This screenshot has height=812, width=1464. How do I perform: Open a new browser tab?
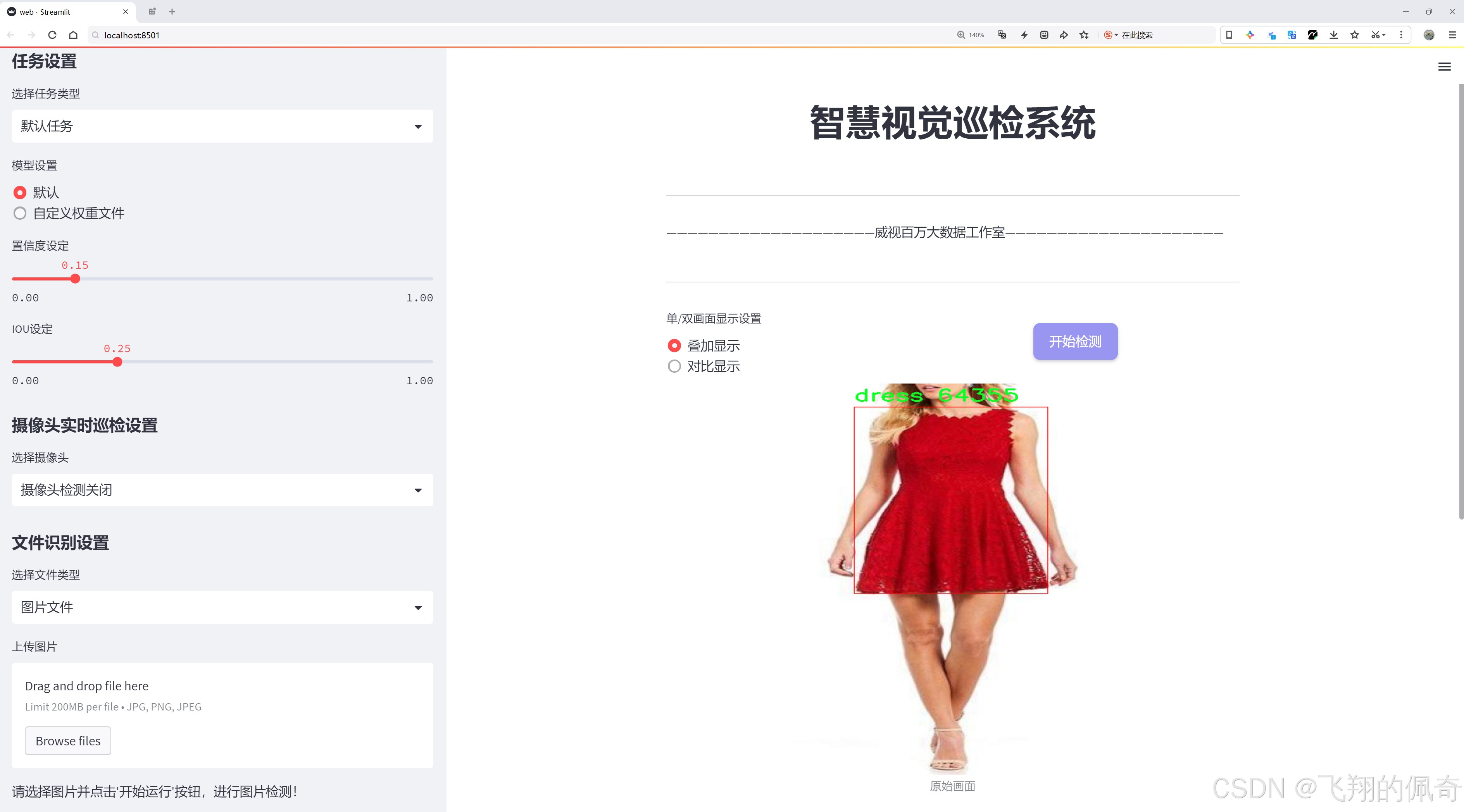[x=172, y=11]
